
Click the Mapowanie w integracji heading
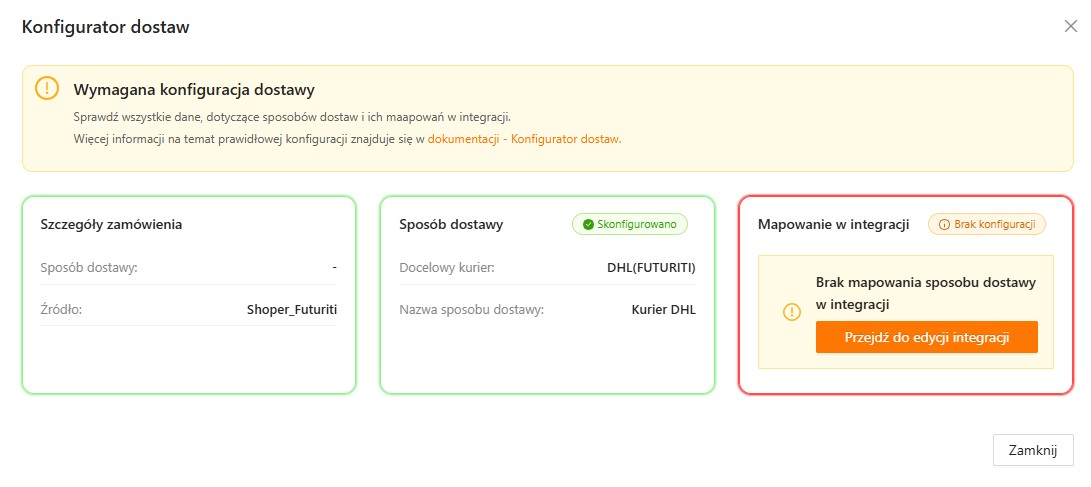click(833, 224)
